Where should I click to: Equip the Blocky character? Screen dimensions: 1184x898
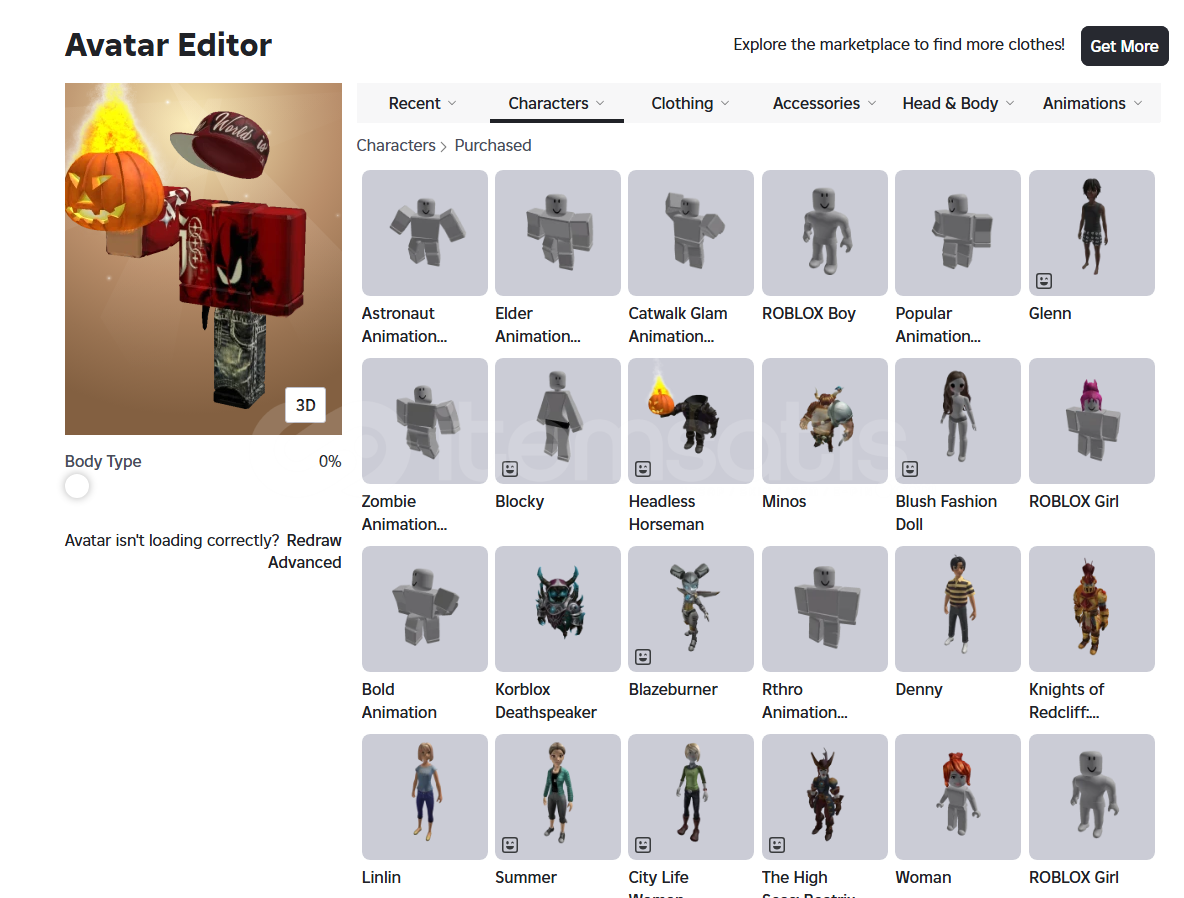(558, 421)
